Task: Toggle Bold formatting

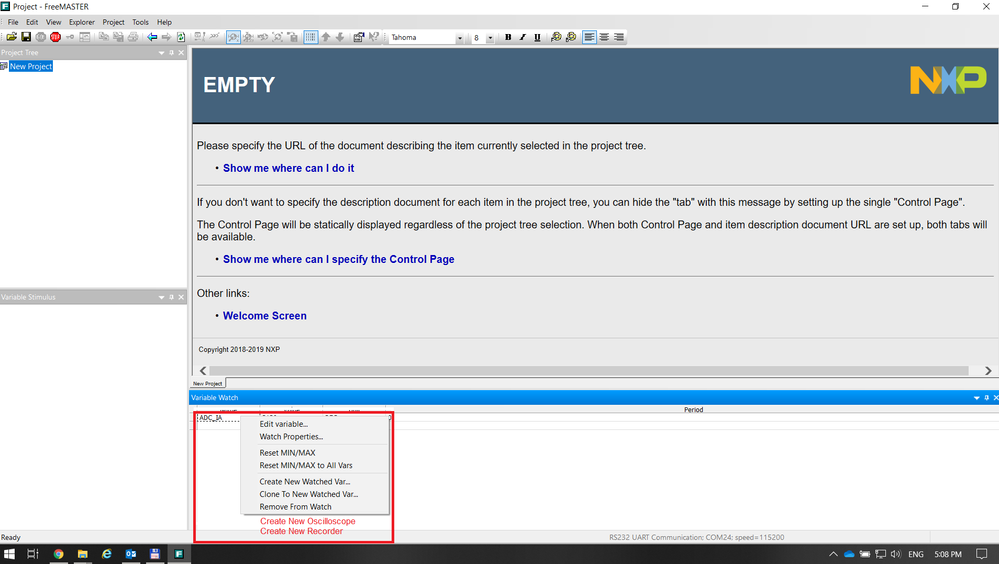Action: (508, 37)
